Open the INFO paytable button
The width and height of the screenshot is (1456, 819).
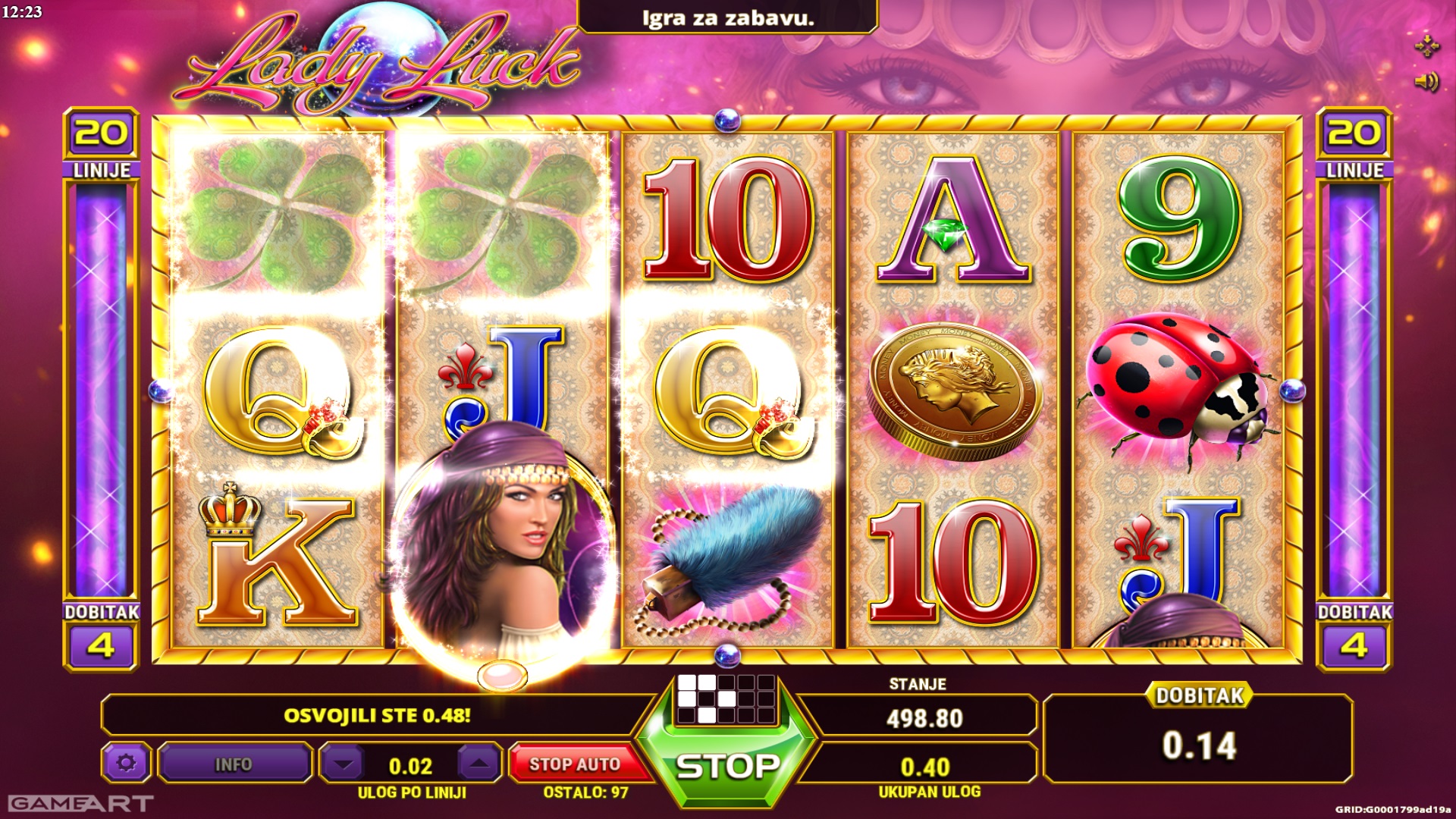[x=234, y=764]
